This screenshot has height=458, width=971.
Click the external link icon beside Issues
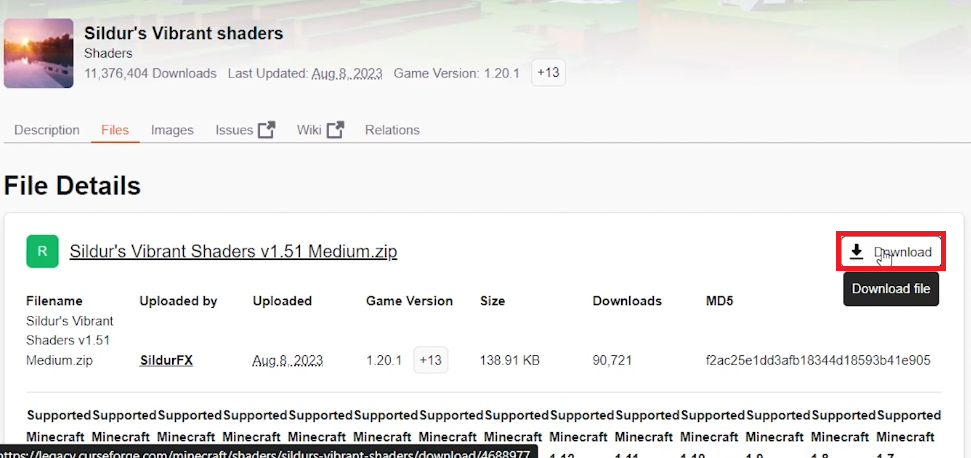266,130
